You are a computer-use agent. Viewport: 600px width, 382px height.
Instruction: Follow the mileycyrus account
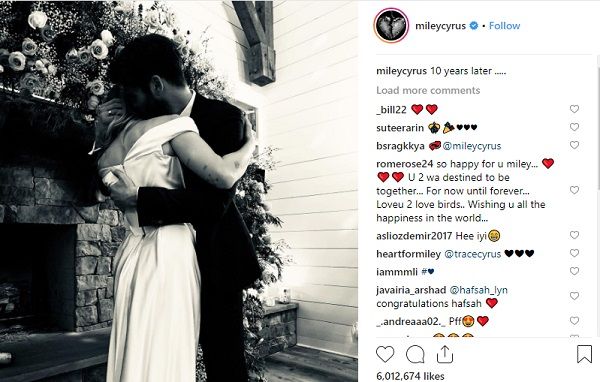pyautogui.click(x=504, y=26)
